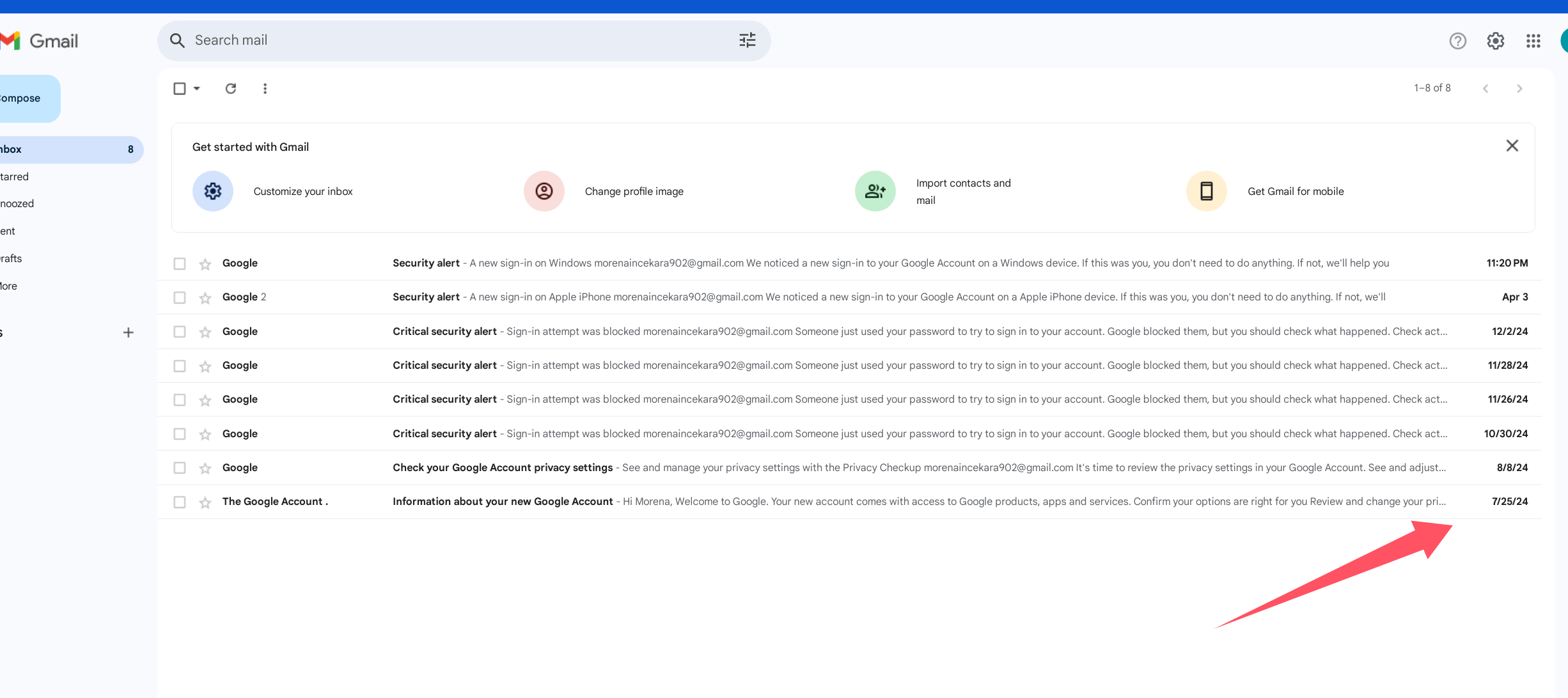Select the Apr 3 Security alert checkbox
Image resolution: width=1568 pixels, height=698 pixels.
[180, 297]
